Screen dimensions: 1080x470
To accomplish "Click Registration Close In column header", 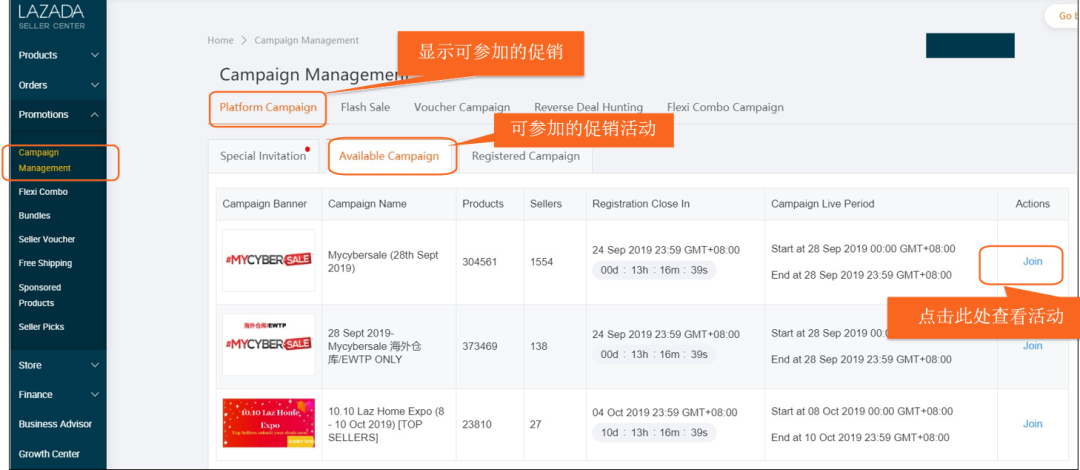I will tap(641, 204).
